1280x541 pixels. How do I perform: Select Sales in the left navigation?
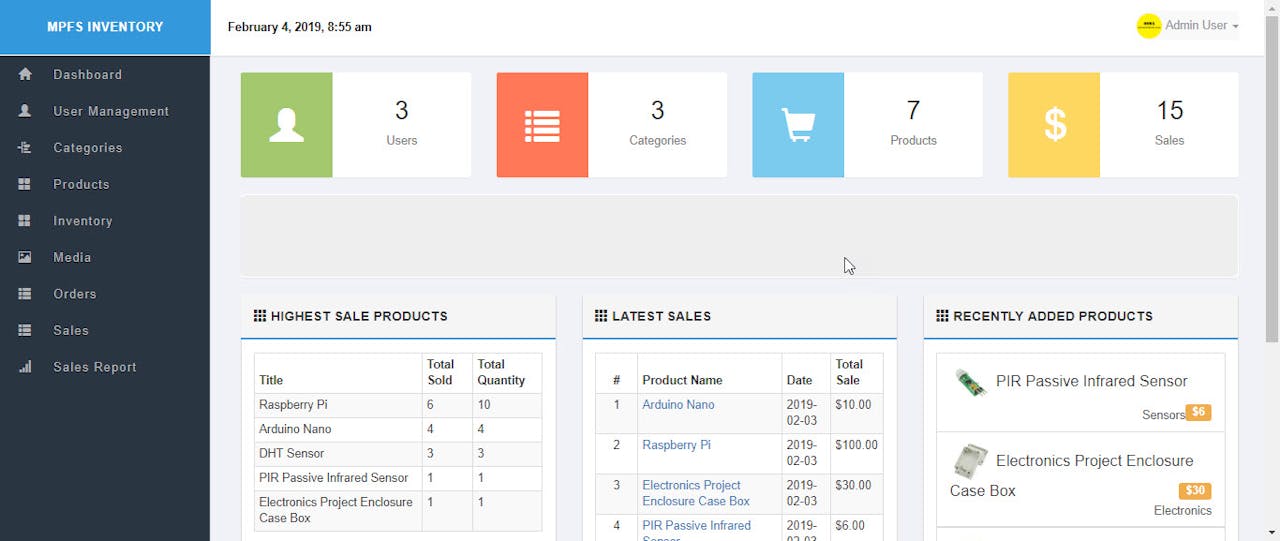point(70,330)
